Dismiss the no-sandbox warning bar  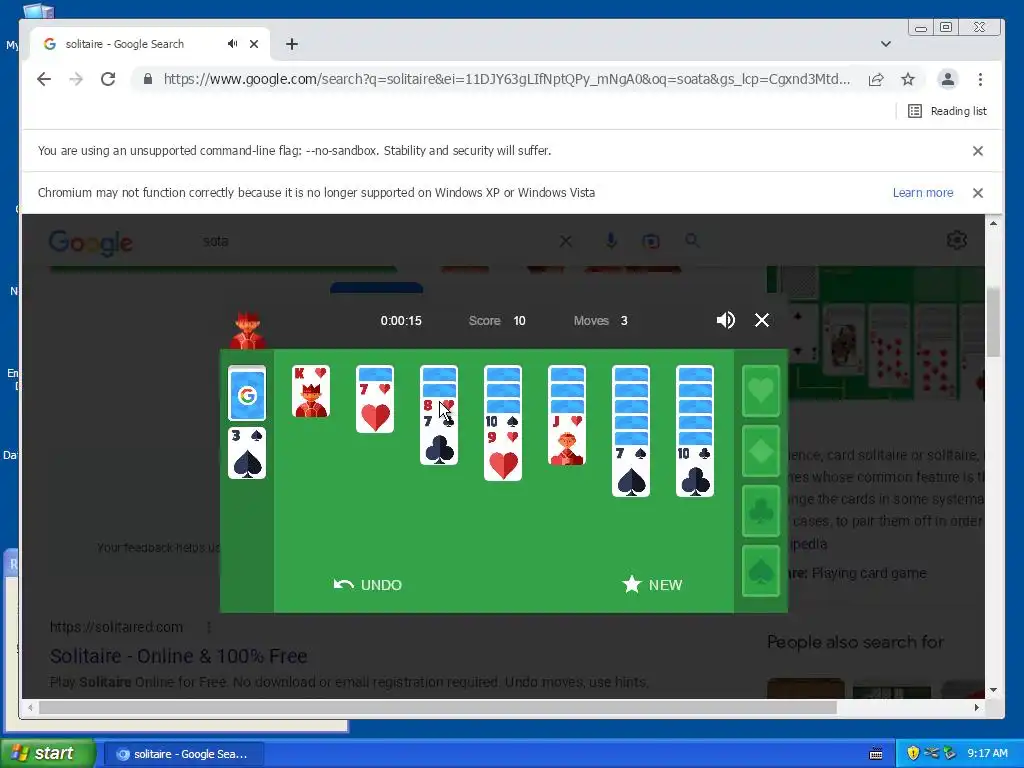coord(978,151)
